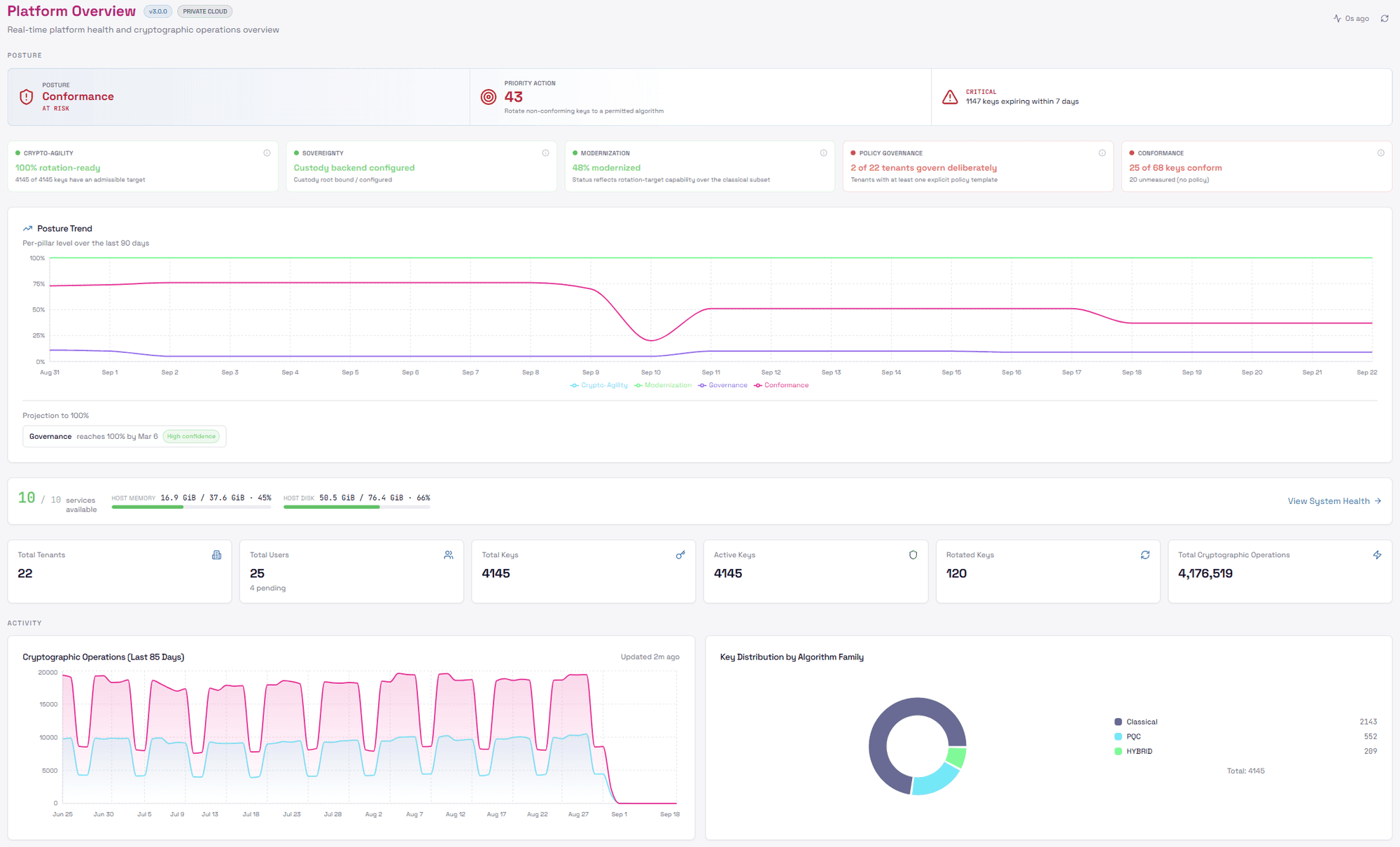
Task: Click 2 of 22 tenants govern deliberately
Action: click(924, 168)
